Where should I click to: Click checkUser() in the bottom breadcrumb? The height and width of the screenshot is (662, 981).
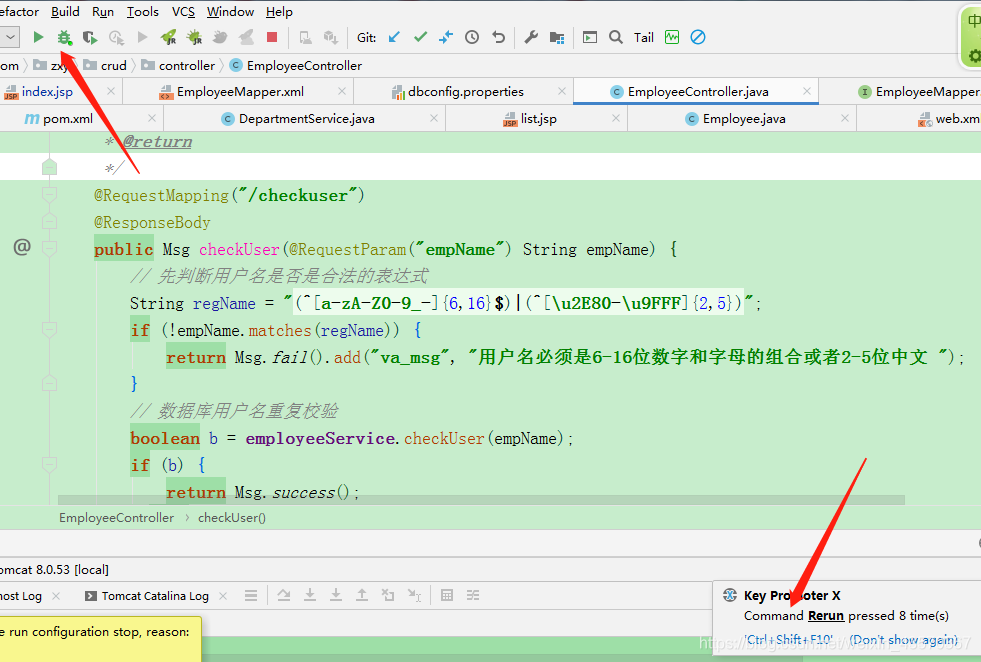[x=231, y=517]
